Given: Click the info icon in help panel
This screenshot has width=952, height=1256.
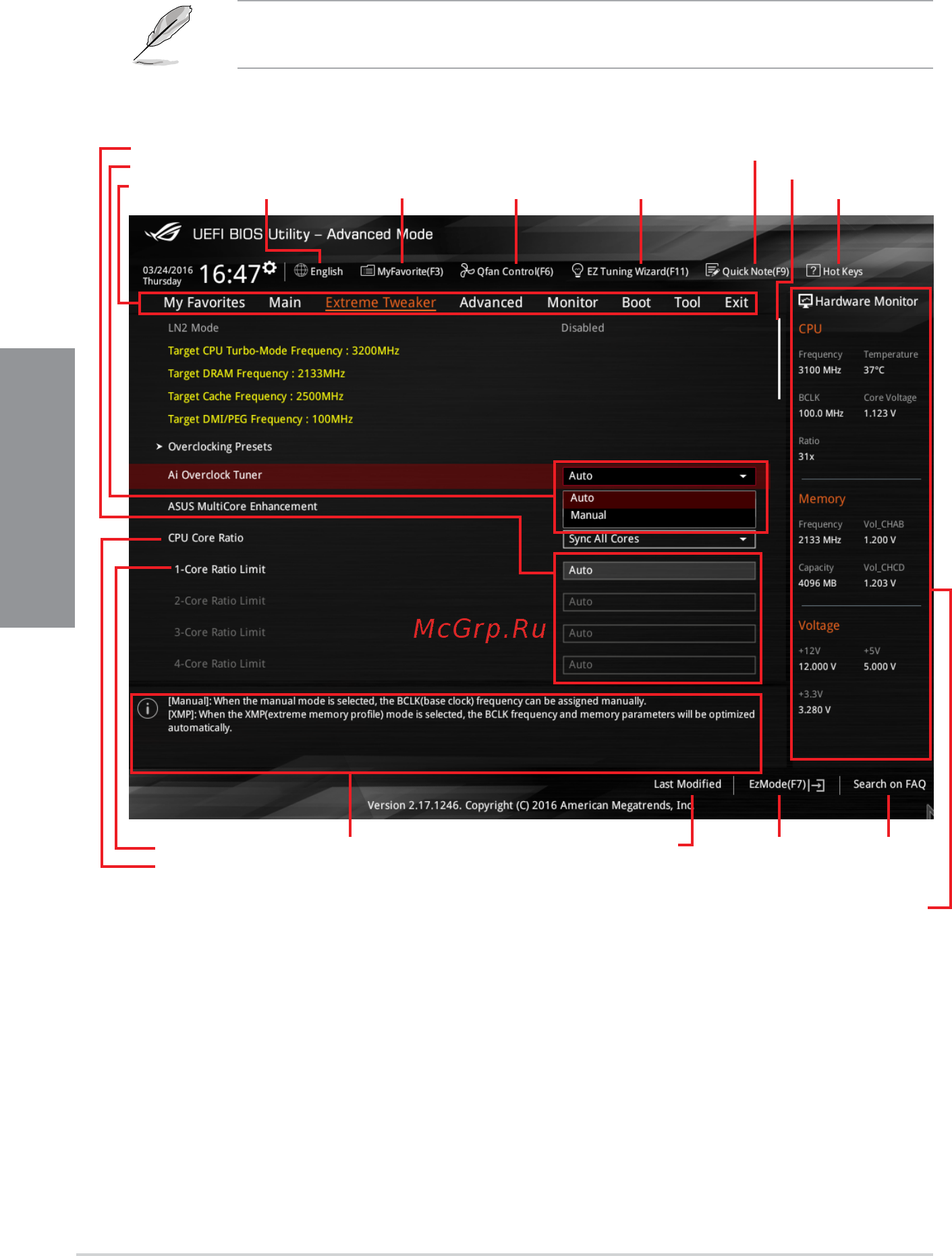Looking at the screenshot, I should point(148,708).
